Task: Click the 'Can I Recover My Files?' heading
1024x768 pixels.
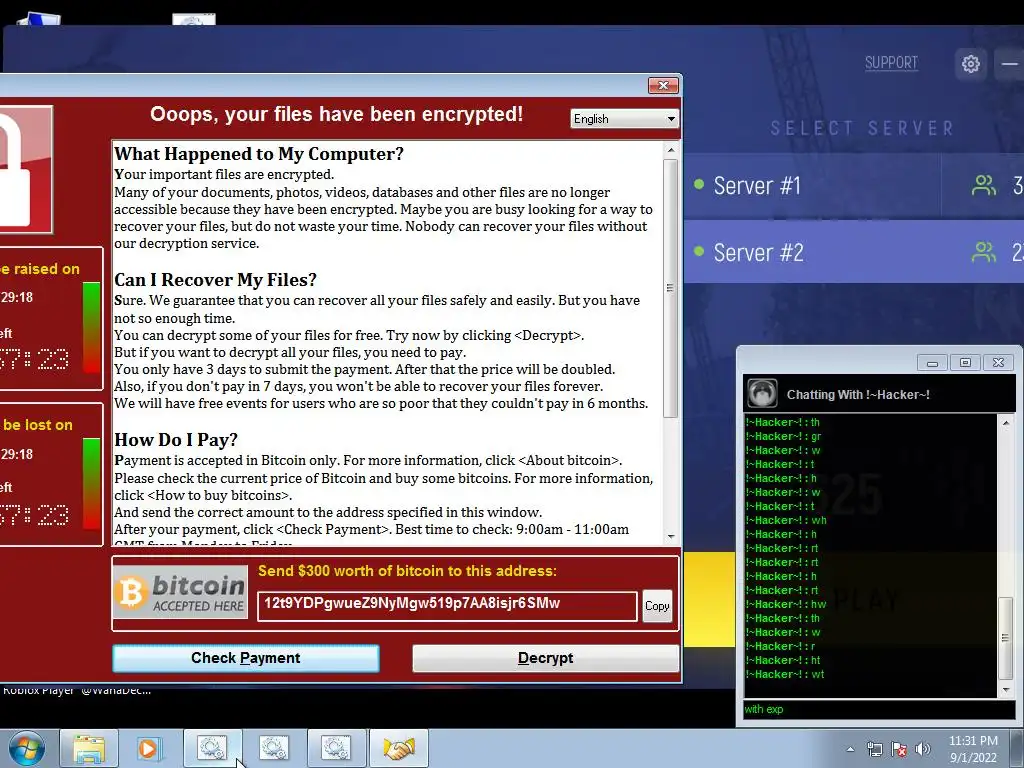Action: [x=216, y=280]
